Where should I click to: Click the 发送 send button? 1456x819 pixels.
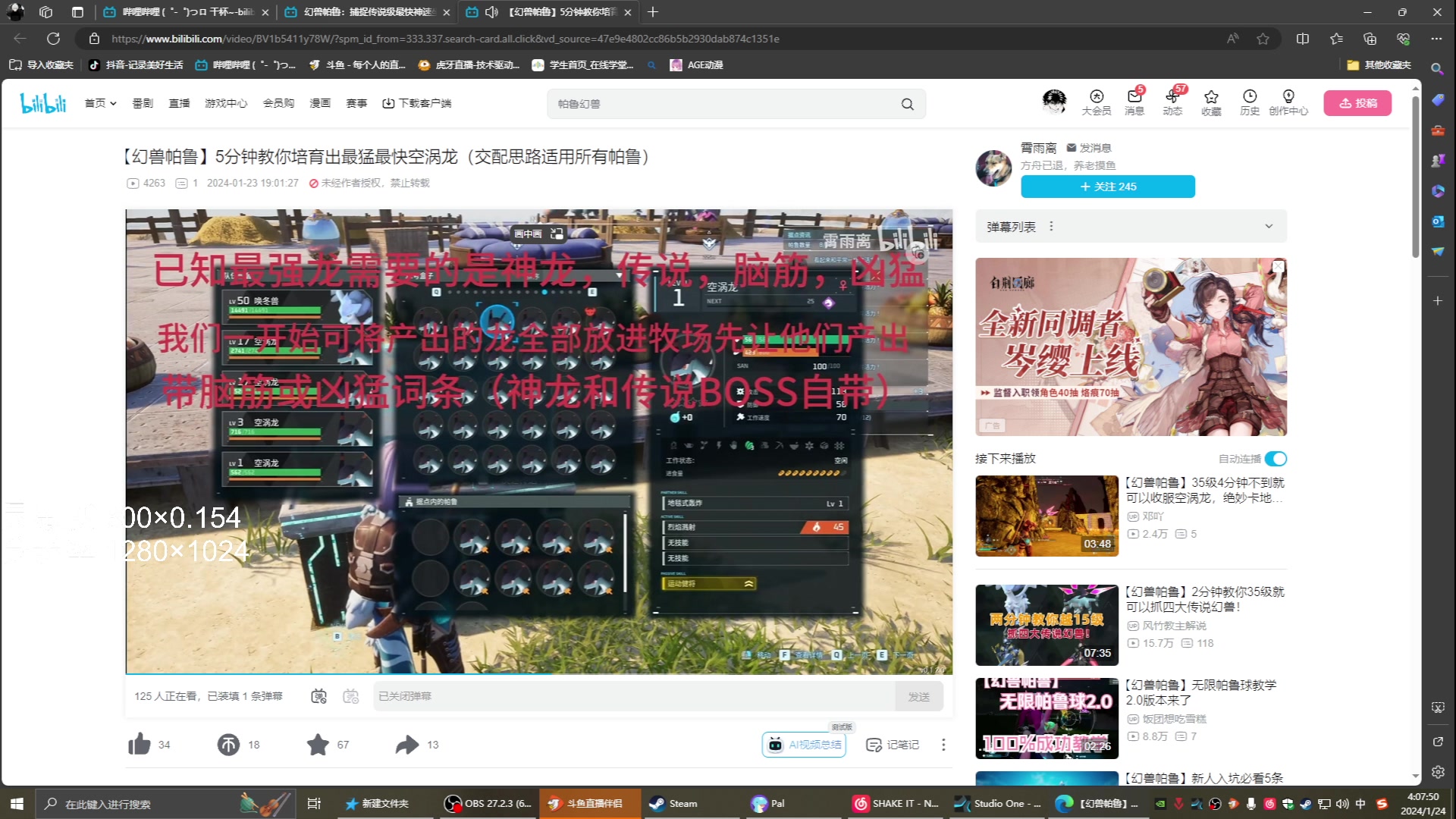tap(919, 696)
